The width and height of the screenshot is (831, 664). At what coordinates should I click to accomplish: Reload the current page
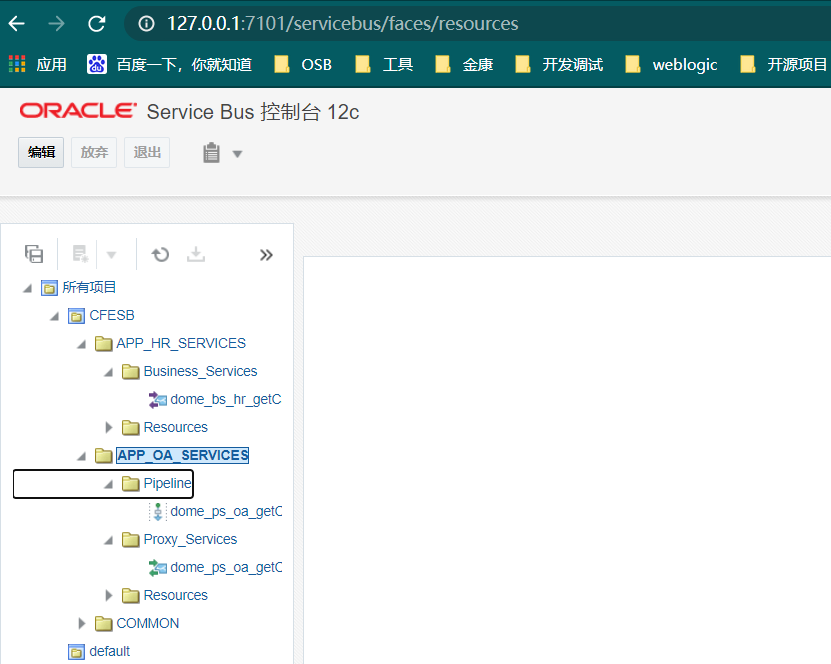[x=96, y=23]
